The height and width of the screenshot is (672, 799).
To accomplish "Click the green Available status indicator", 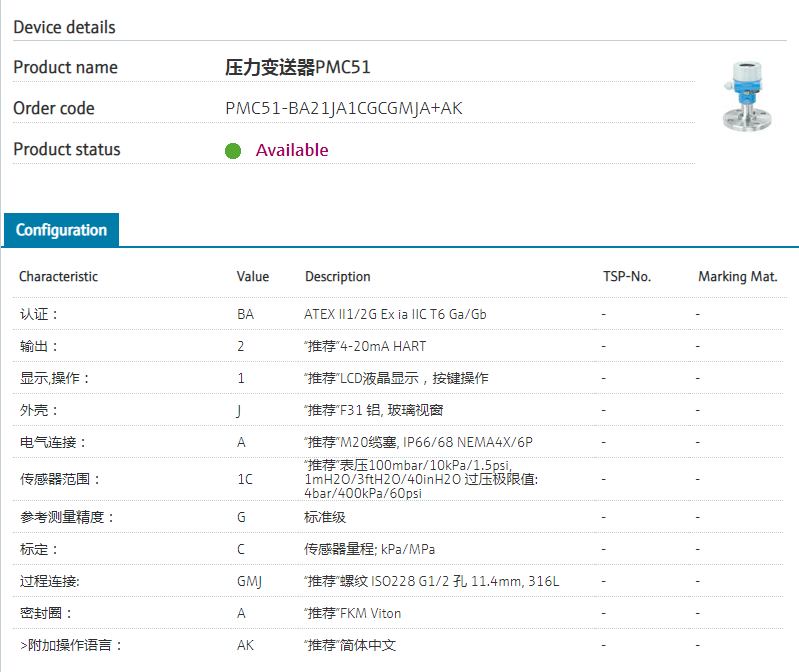I will 233,151.
